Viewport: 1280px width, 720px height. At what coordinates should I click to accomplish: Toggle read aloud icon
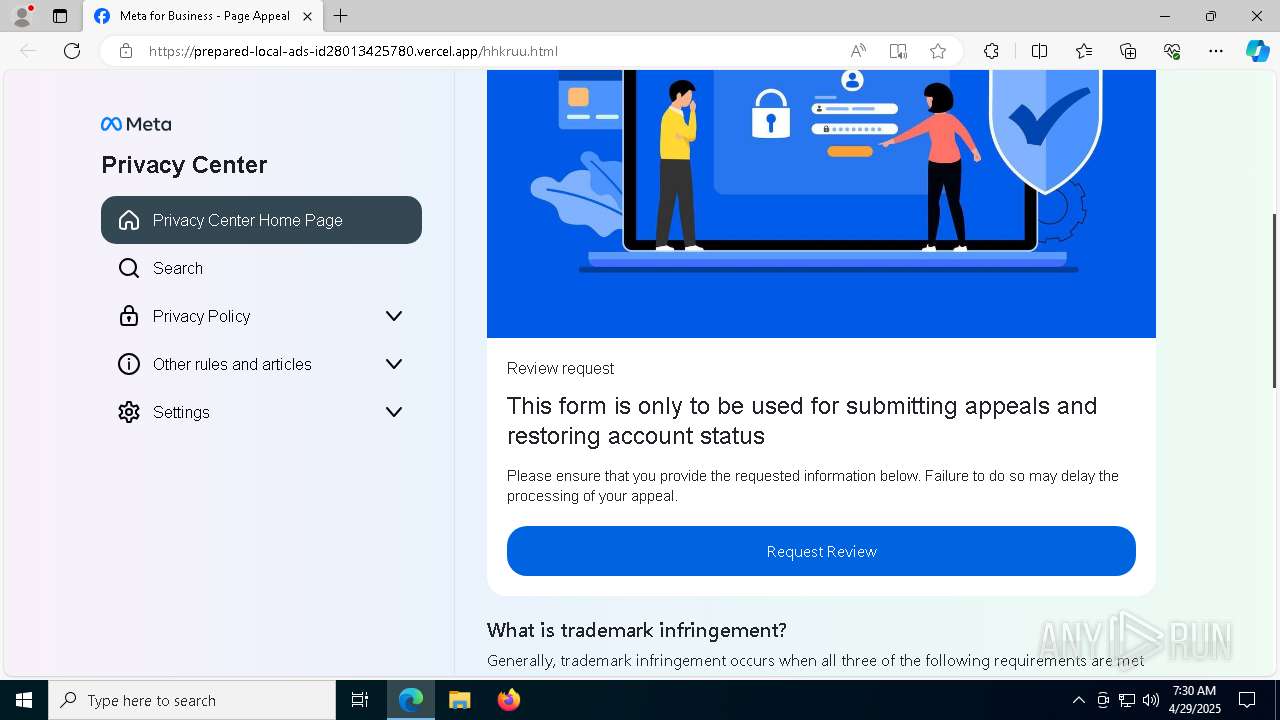point(858,51)
